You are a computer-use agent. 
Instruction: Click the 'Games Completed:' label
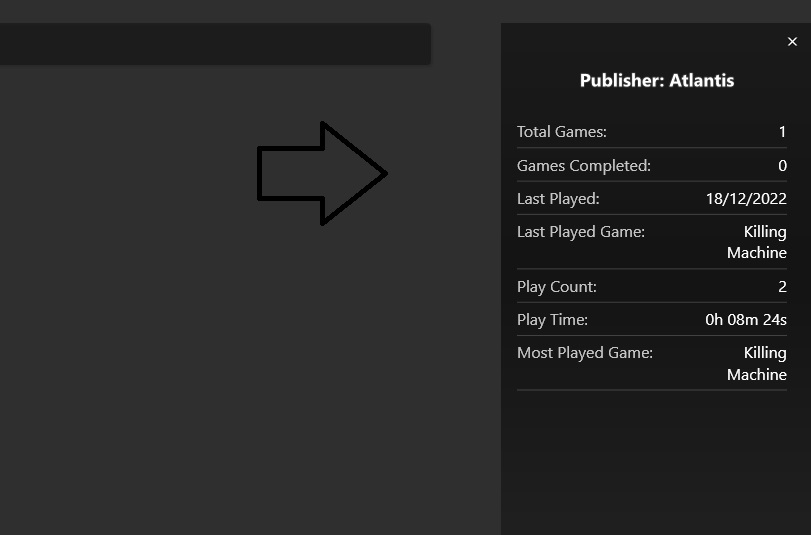(584, 166)
